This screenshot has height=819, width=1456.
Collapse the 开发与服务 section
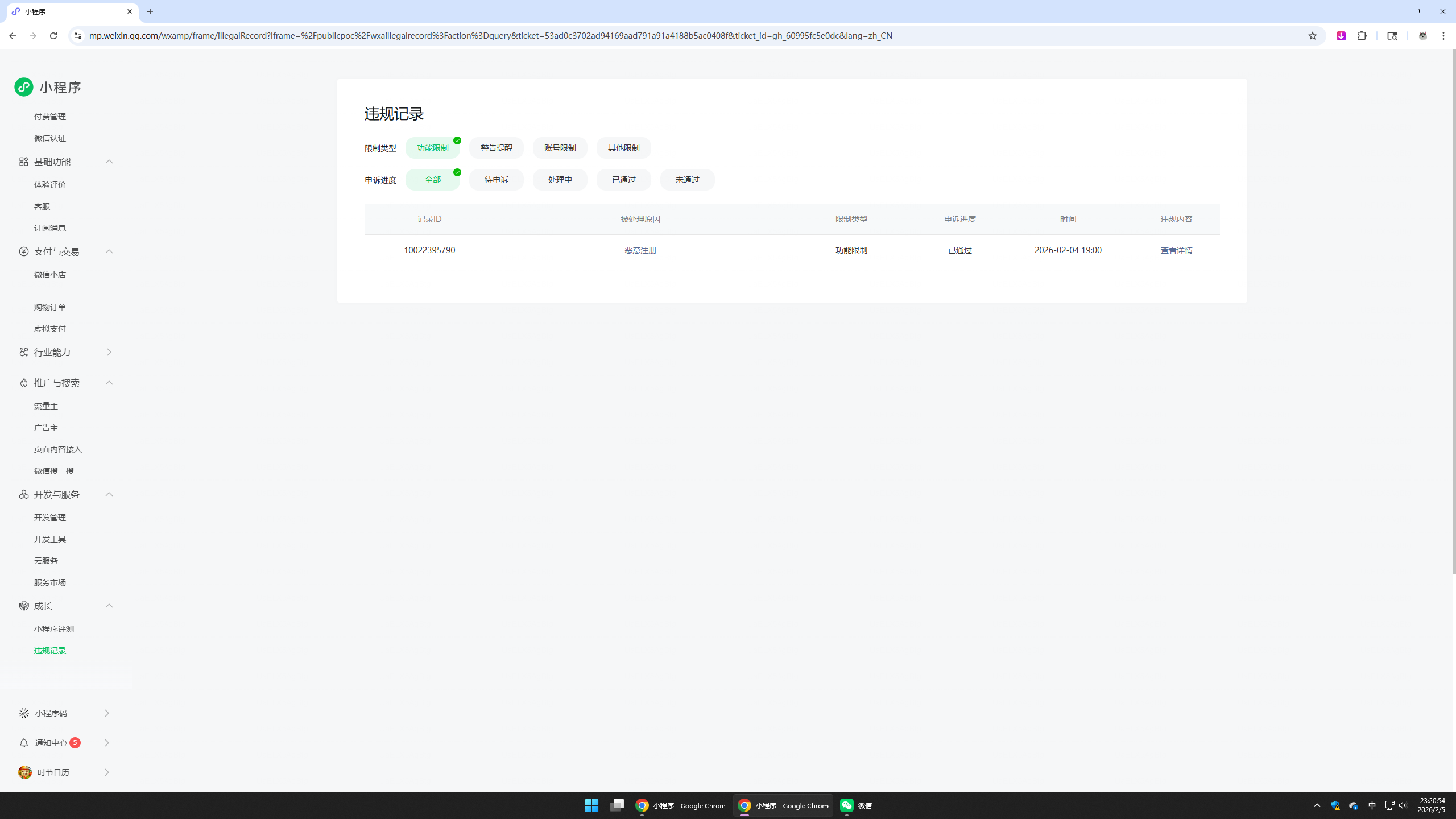pyautogui.click(x=109, y=494)
